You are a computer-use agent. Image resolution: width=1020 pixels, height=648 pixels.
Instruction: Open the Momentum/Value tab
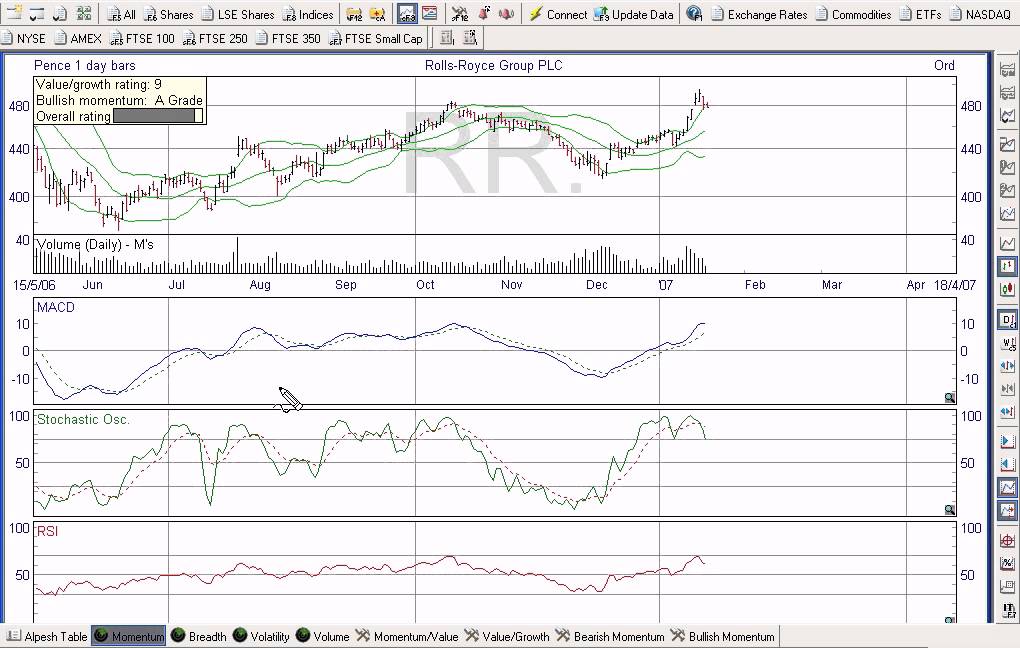[x=407, y=636]
